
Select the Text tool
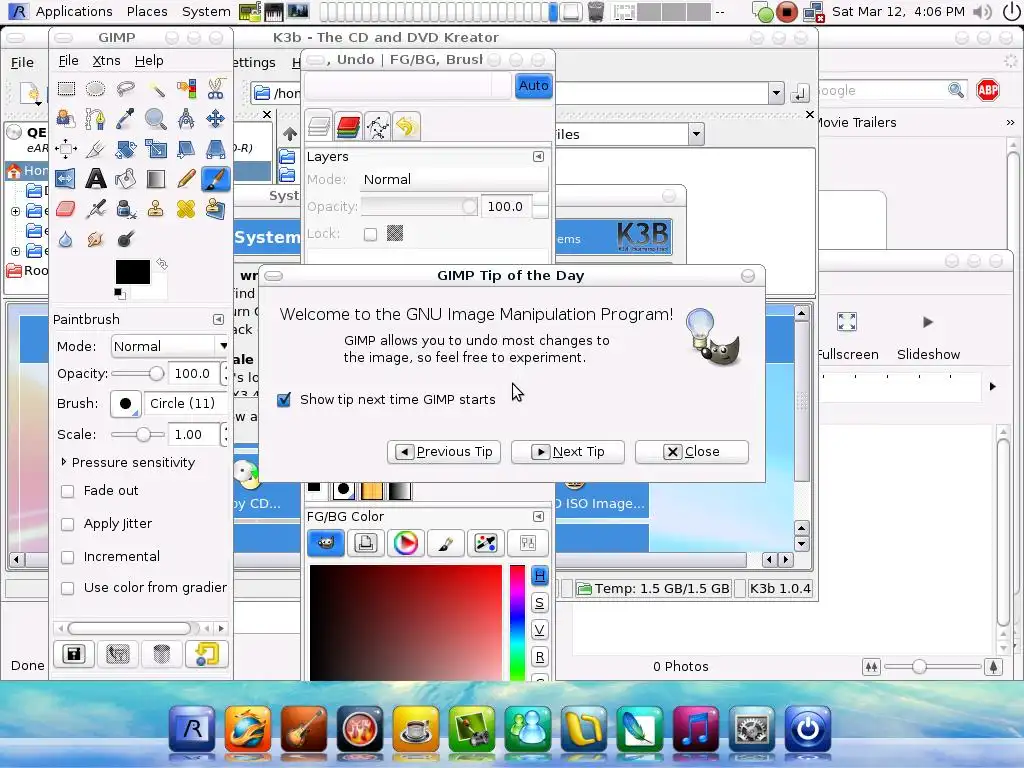coord(95,179)
